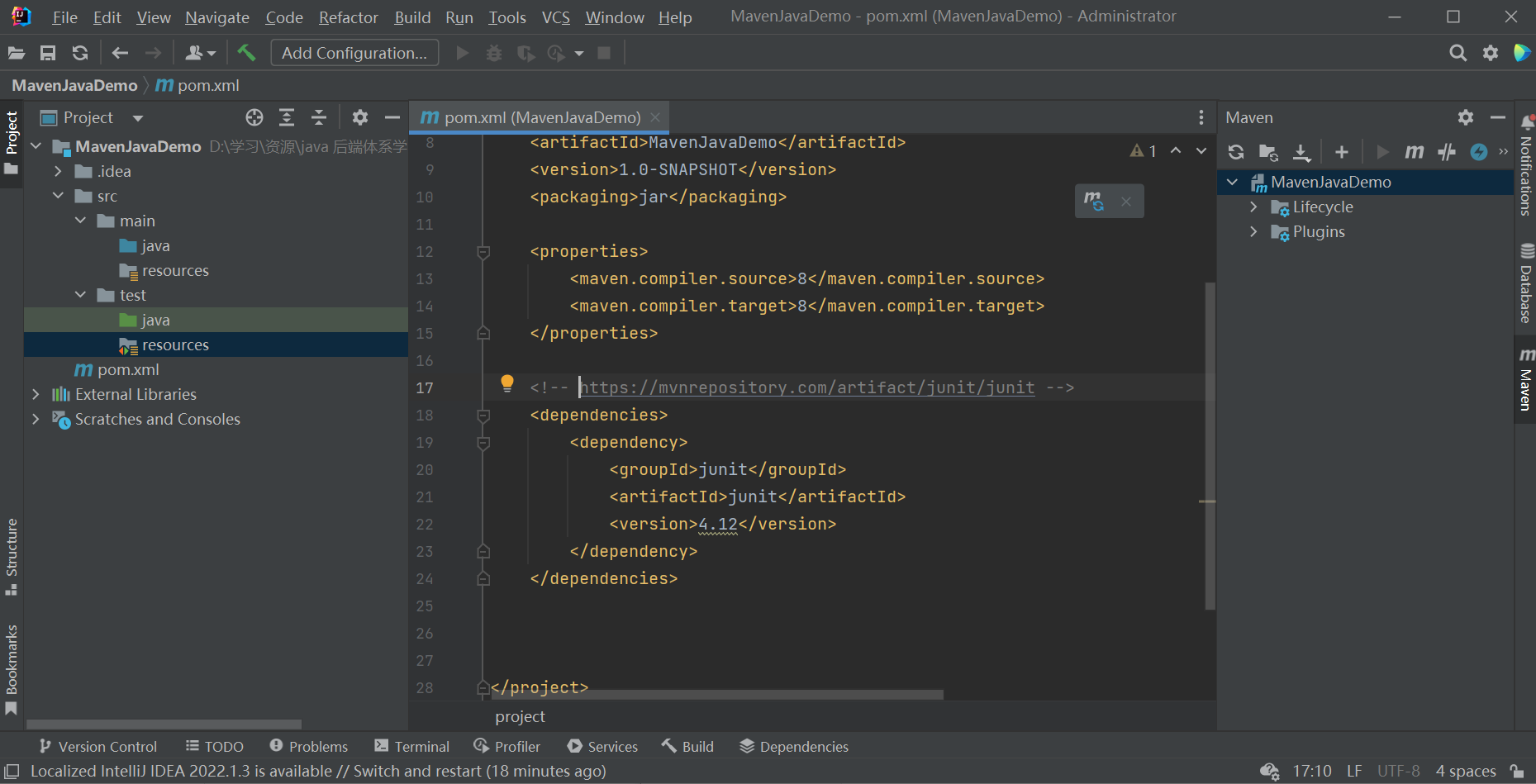Click the project breadcrumb below the editor
Screen dimensions: 1536x784
click(x=521, y=716)
